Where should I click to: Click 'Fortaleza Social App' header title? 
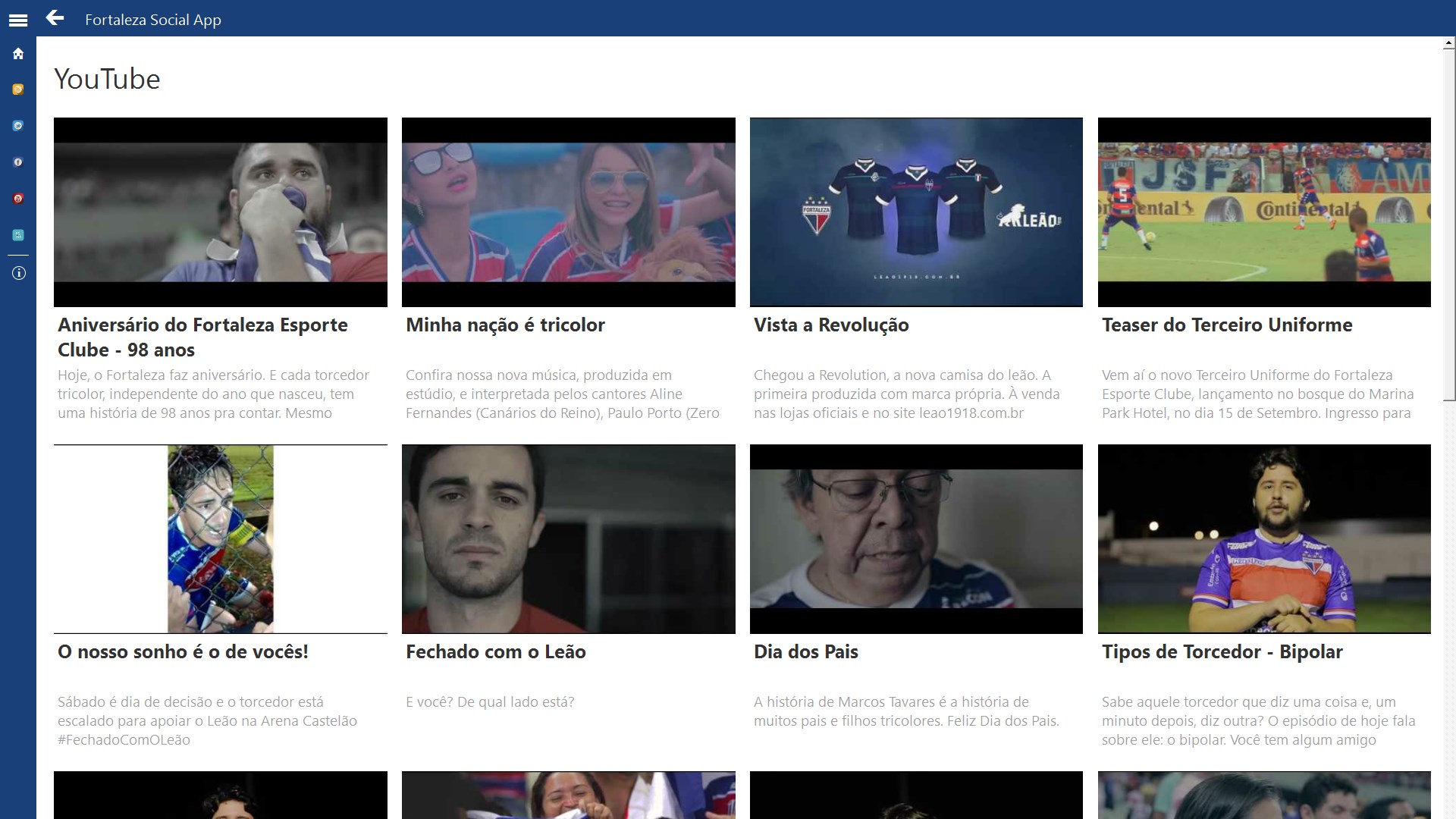pos(153,20)
